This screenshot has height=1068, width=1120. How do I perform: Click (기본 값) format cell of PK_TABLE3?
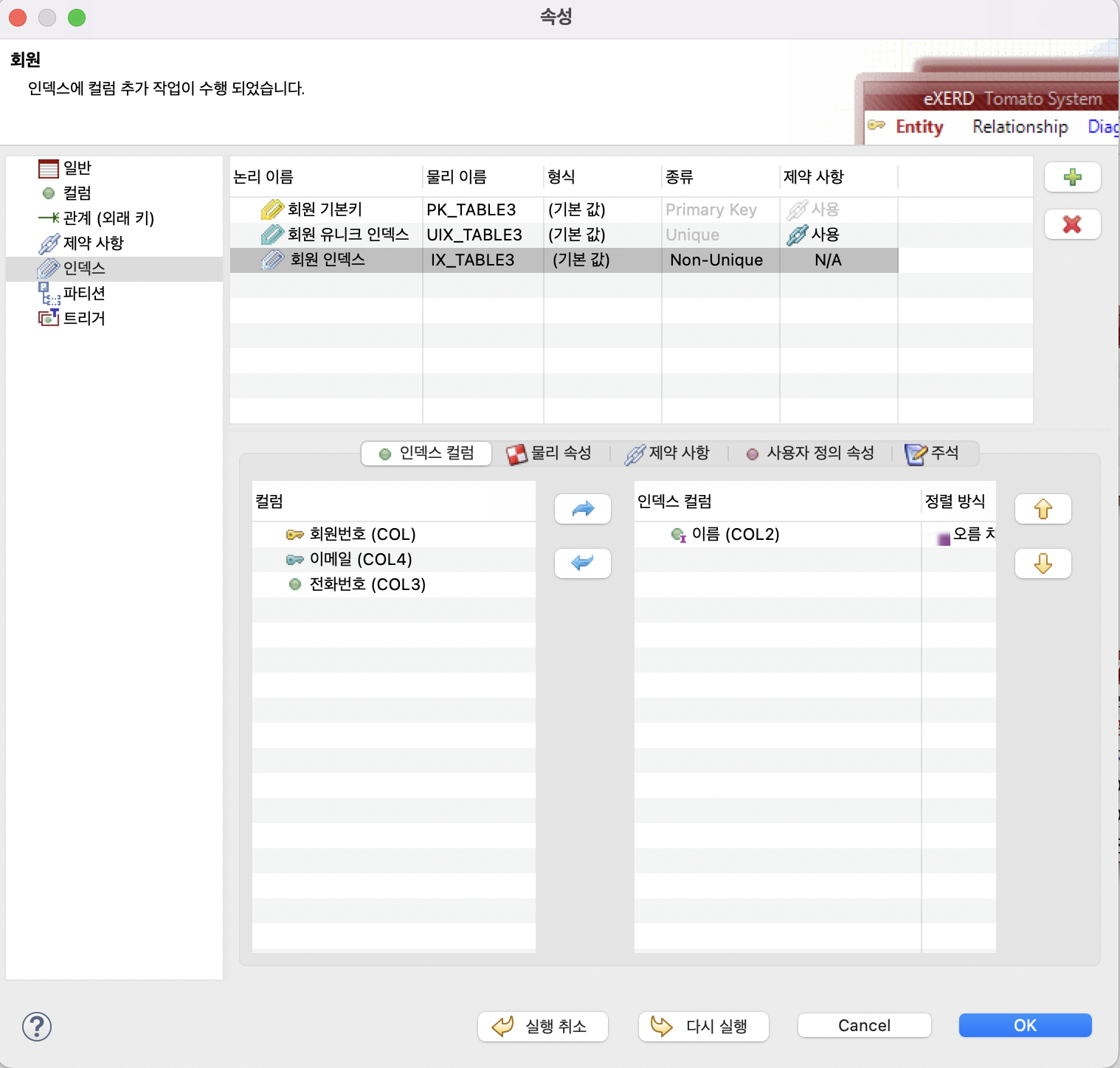(x=603, y=210)
